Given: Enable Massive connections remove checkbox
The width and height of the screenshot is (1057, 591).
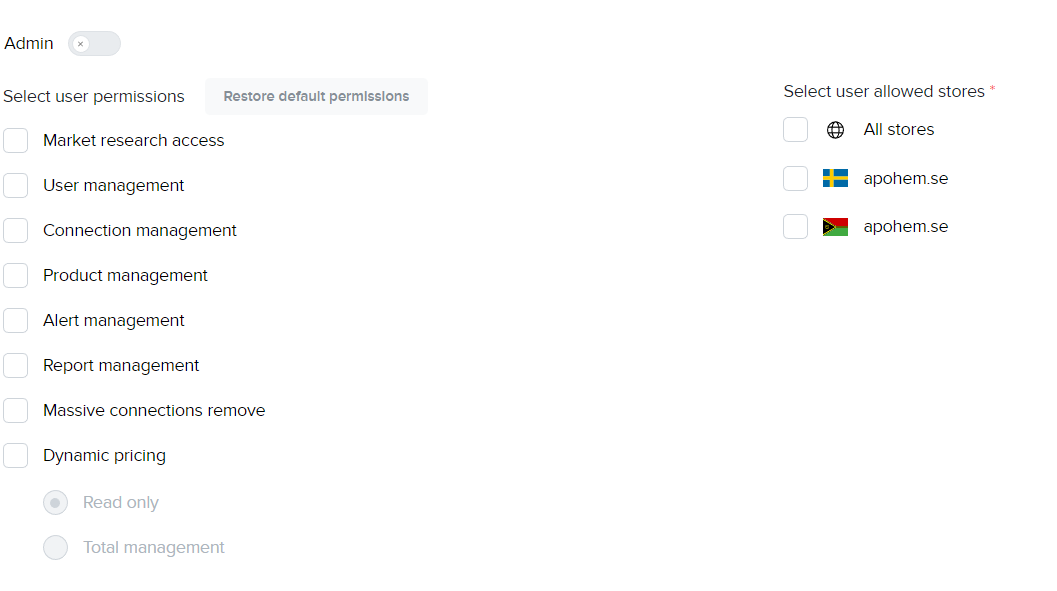Looking at the screenshot, I should [x=16, y=411].
